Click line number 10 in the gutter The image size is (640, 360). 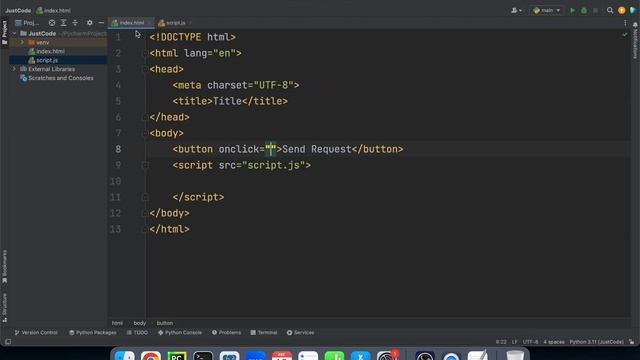(116, 181)
